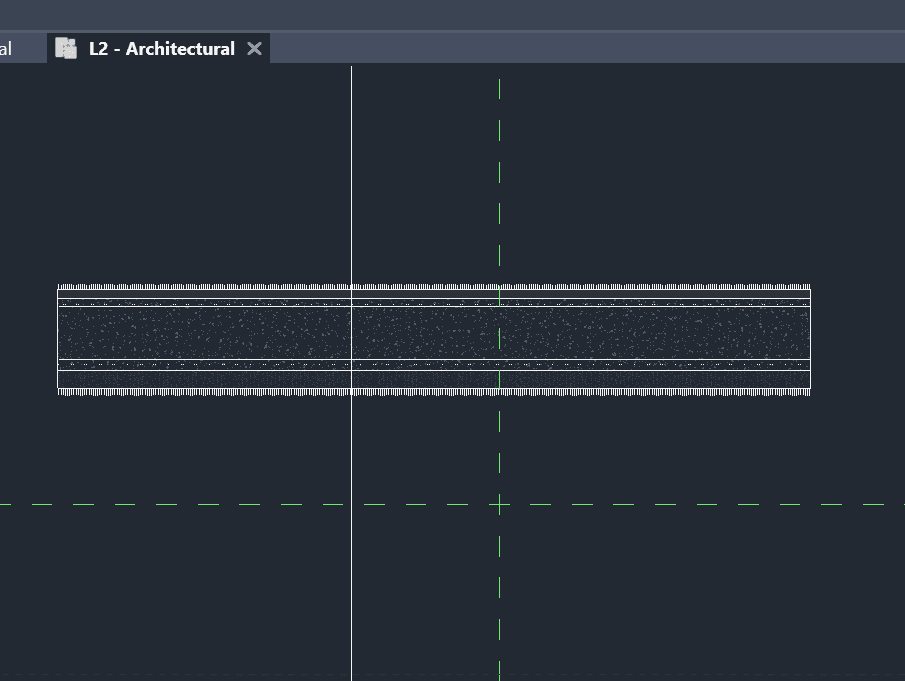This screenshot has width=905, height=681.
Task: Click where dashed centerline meets slab bottom edge
Action: 499,388
